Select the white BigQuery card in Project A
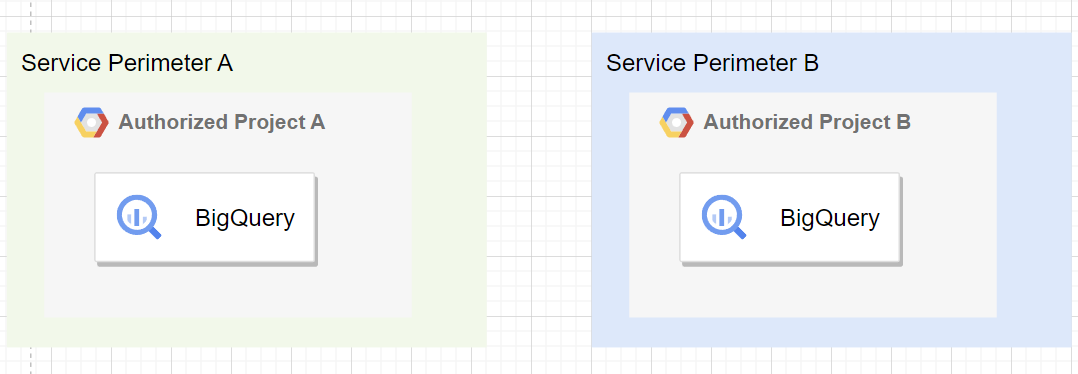Viewport: 1078px width, 374px height. [x=205, y=217]
